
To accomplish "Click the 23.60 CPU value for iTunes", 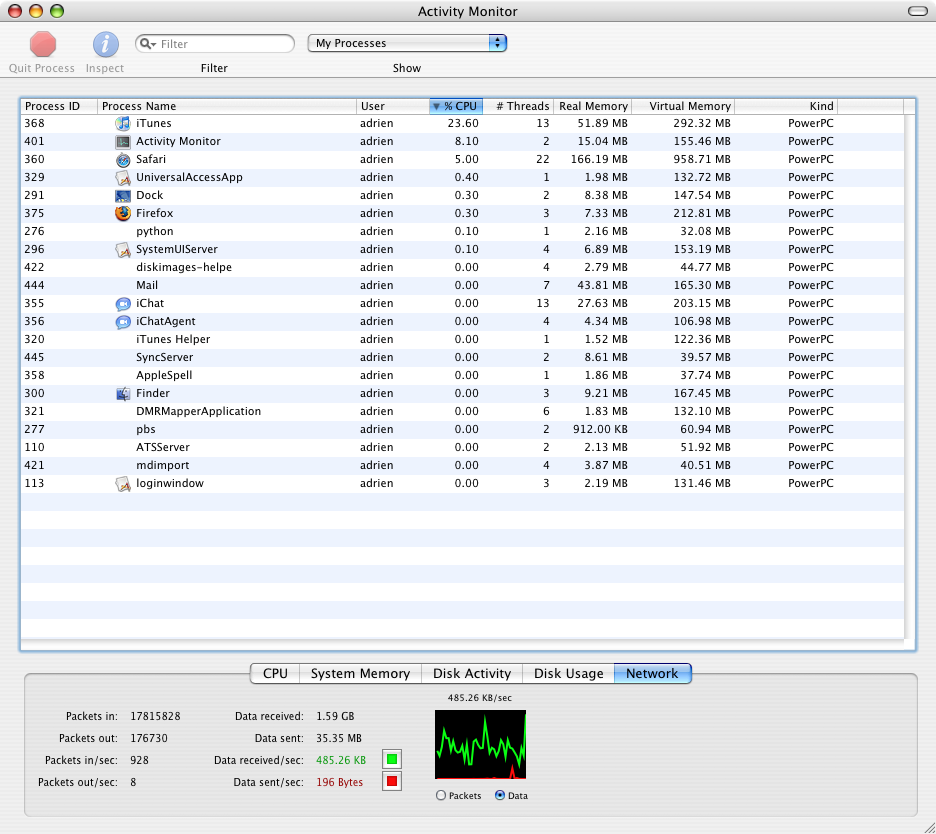I will coord(463,124).
